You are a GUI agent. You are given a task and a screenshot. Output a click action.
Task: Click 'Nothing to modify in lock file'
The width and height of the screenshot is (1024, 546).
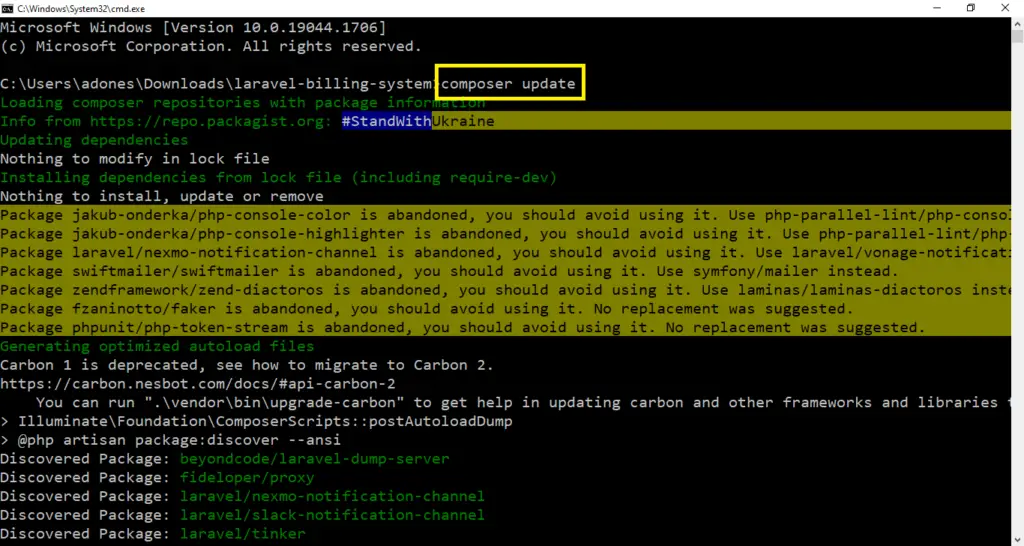(135, 159)
